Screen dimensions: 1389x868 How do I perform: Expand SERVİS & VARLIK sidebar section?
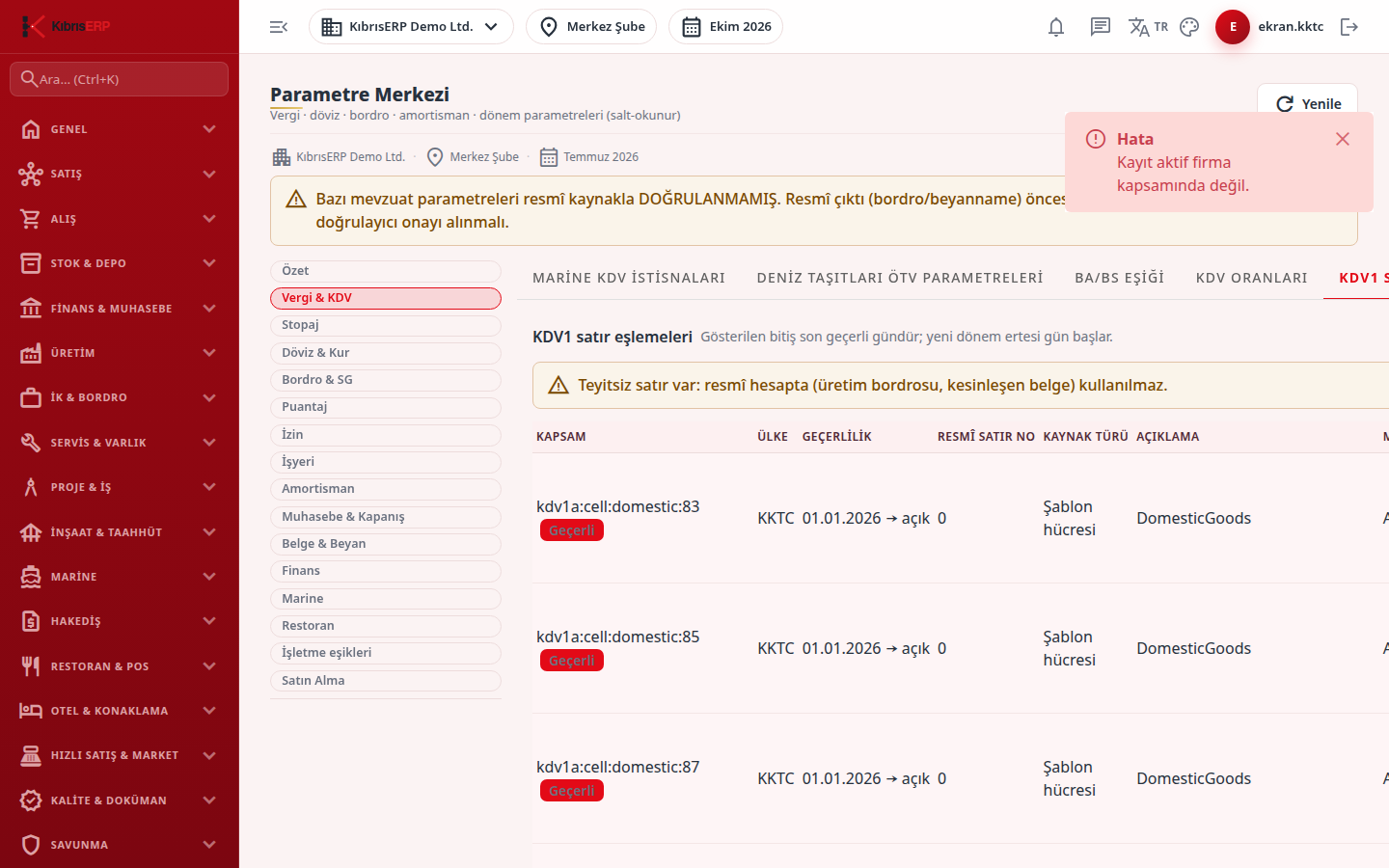(x=120, y=443)
